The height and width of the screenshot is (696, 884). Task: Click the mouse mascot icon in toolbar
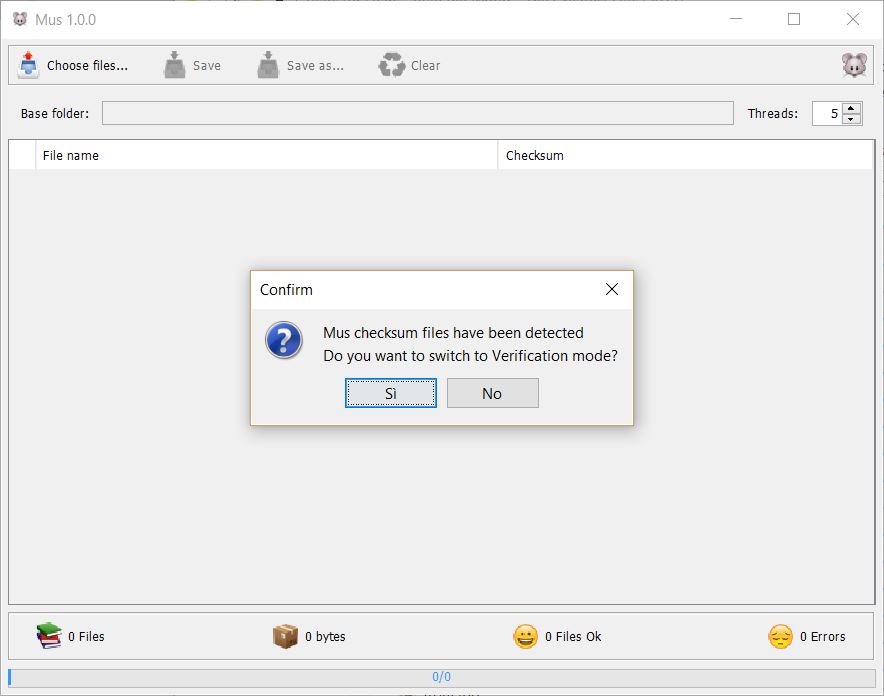point(855,65)
